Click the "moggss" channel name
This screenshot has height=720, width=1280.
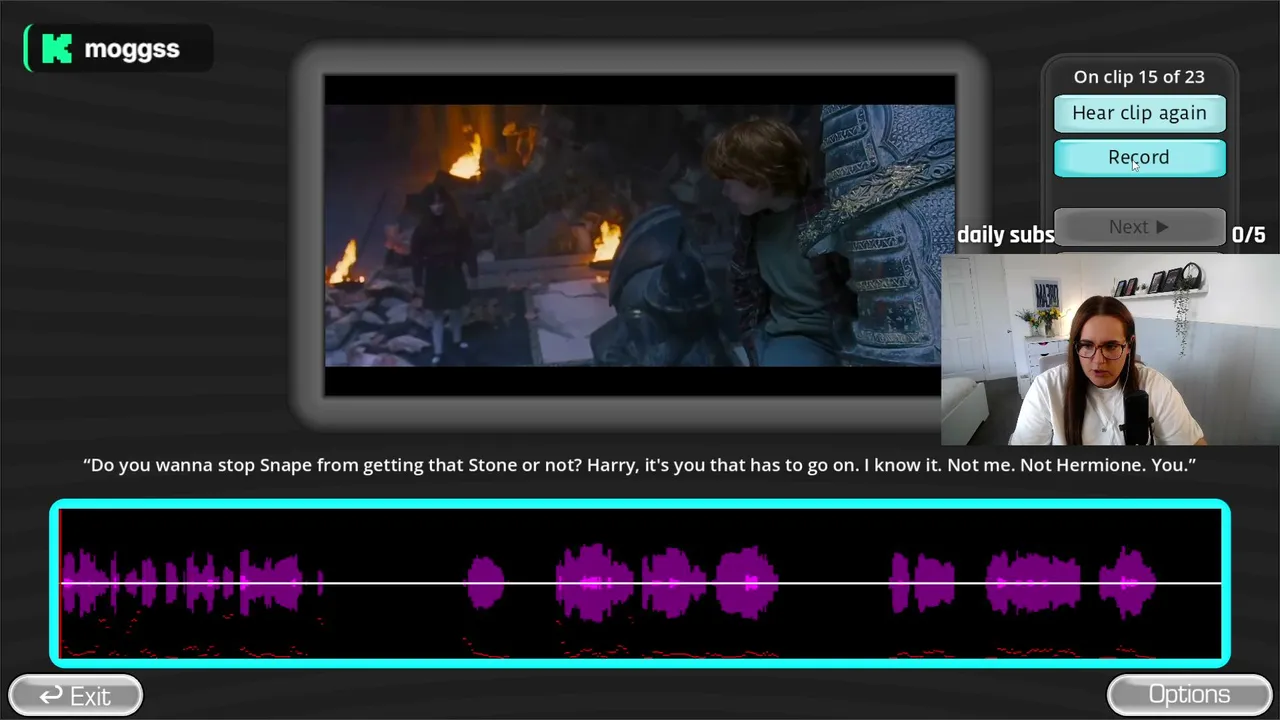point(132,49)
